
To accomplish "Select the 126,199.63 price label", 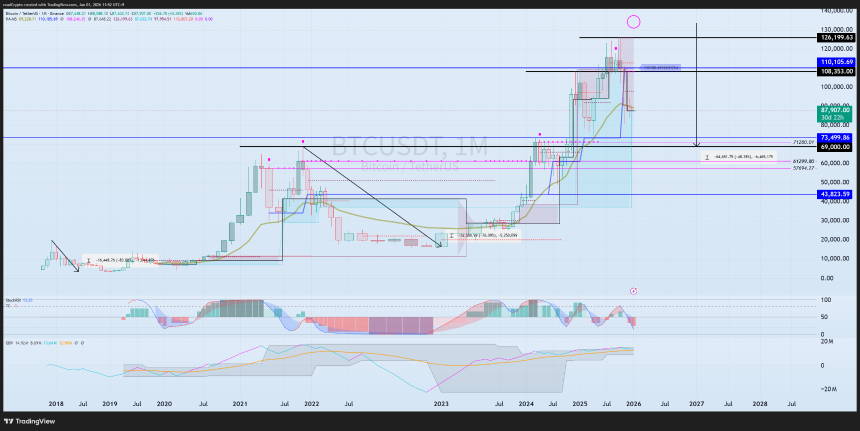I will point(835,37).
